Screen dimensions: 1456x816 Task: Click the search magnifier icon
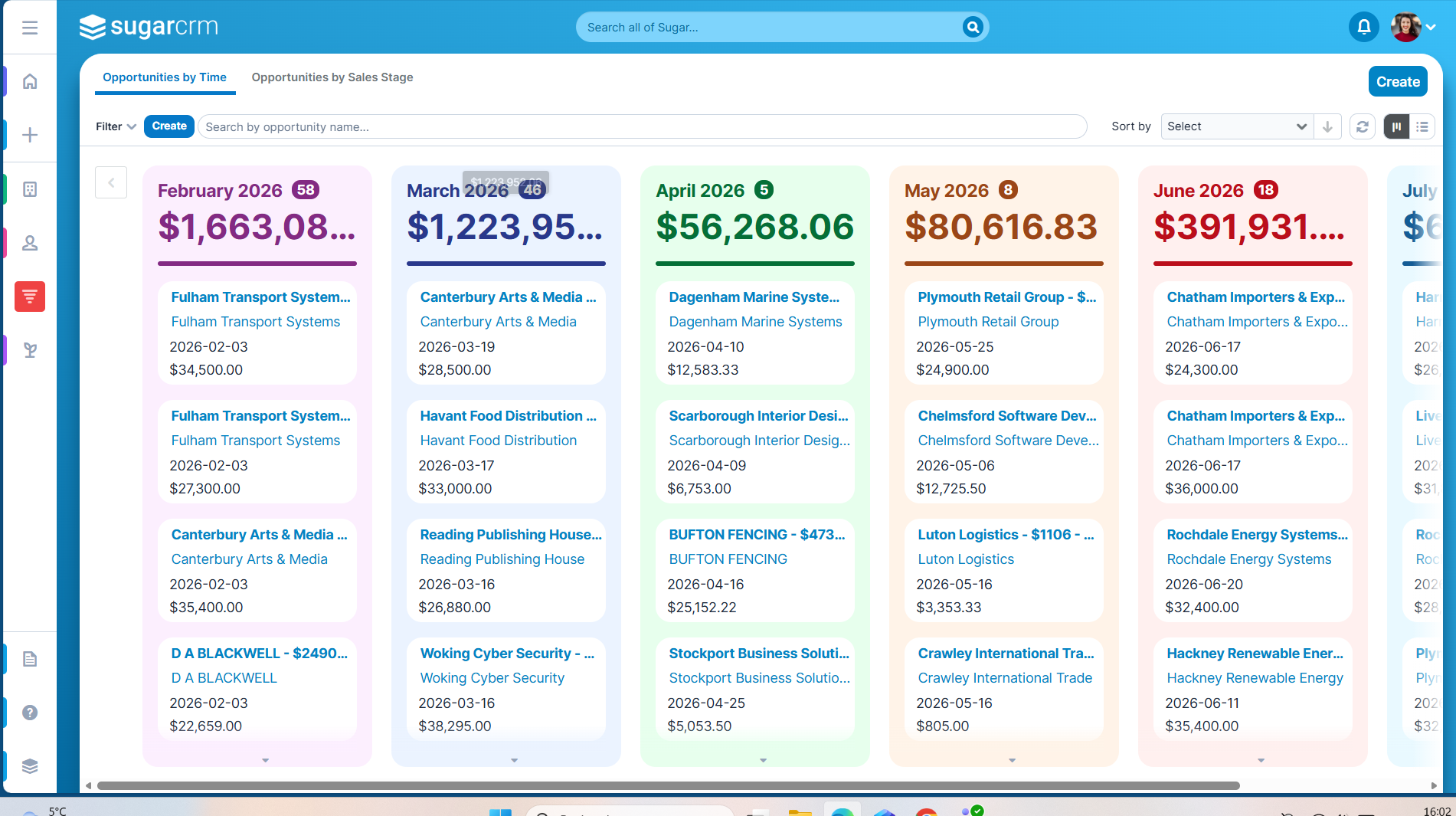point(972,28)
